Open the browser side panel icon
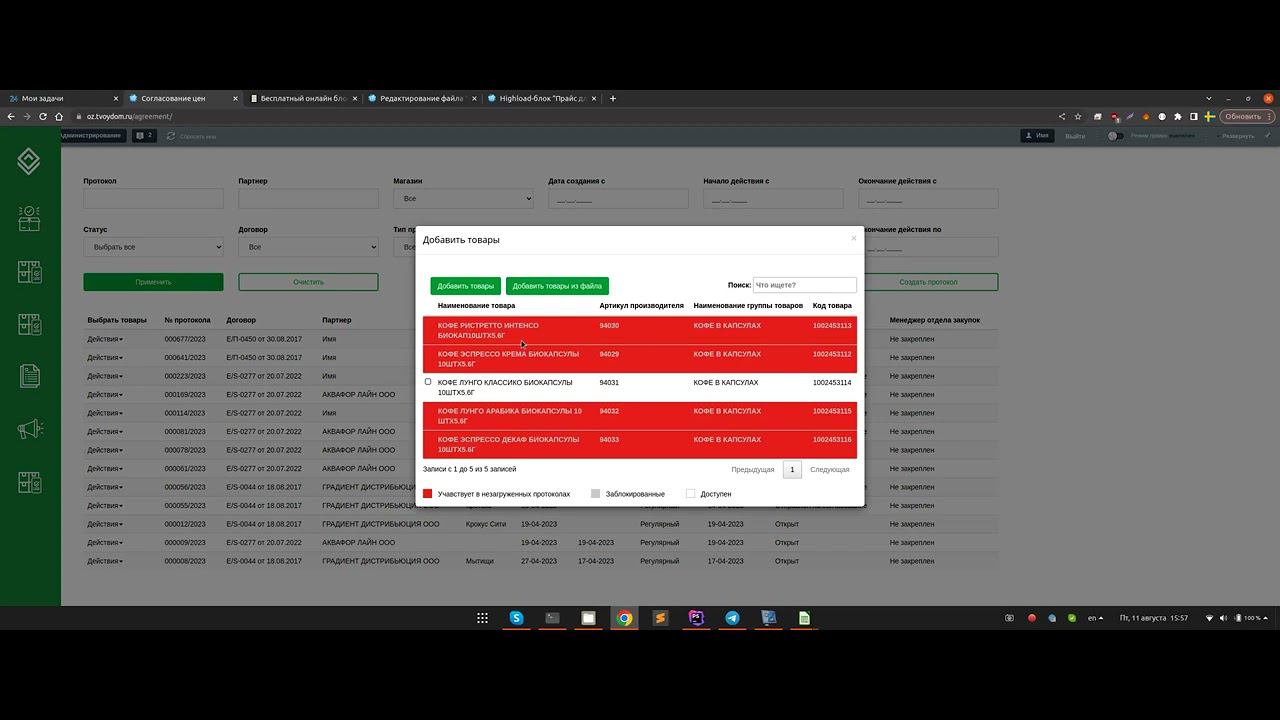The width and height of the screenshot is (1280, 720). coord(1193,116)
